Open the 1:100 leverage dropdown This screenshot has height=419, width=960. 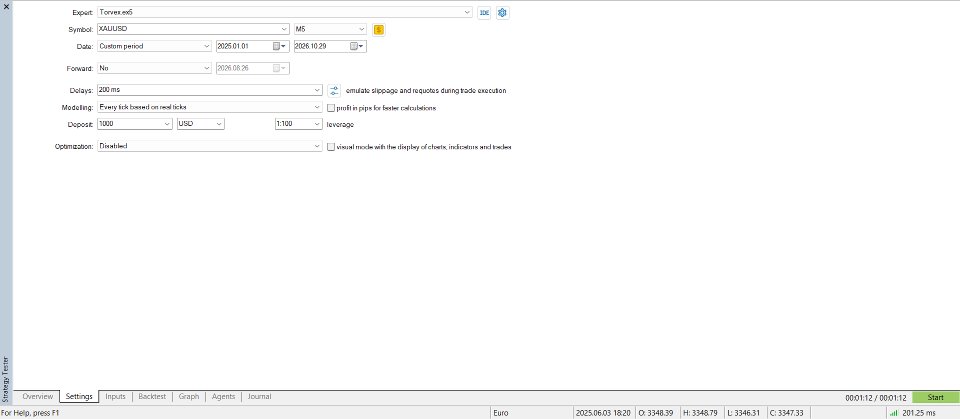point(317,124)
